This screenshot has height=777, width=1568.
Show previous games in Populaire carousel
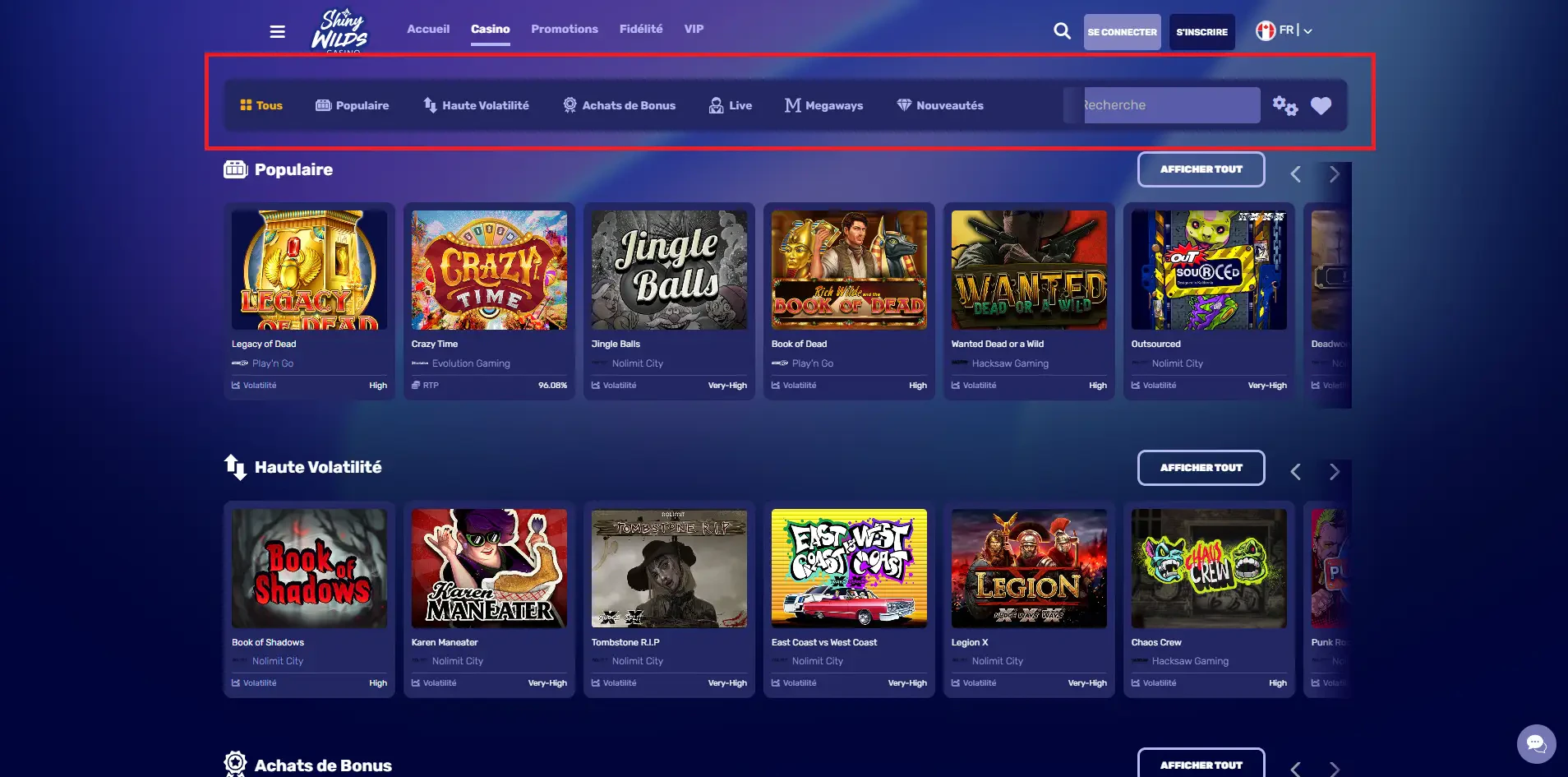pyautogui.click(x=1296, y=174)
